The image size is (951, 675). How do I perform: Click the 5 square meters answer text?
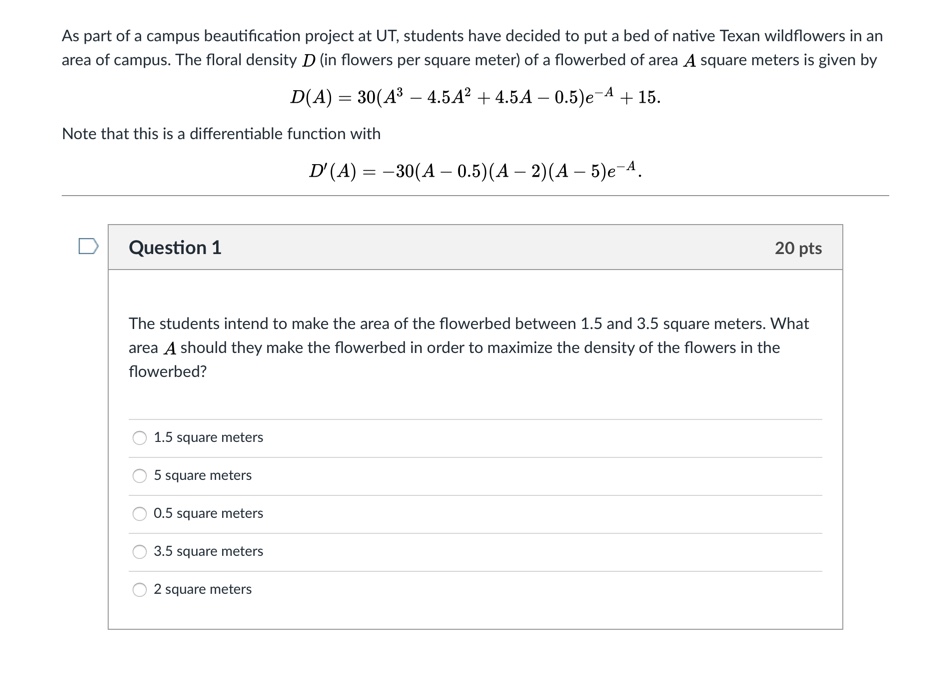(x=201, y=475)
